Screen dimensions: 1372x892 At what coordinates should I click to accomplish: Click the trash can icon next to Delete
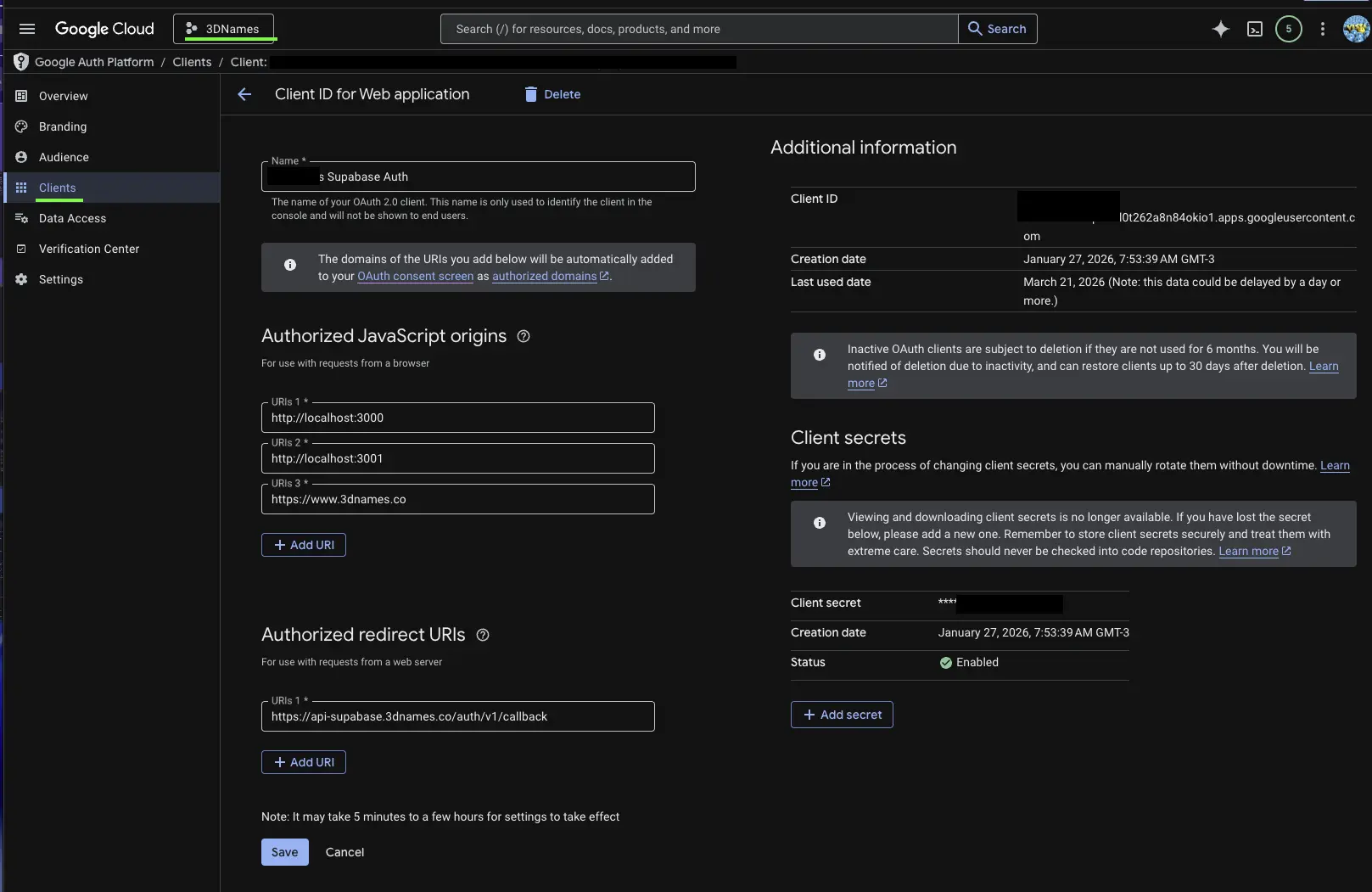click(x=531, y=94)
